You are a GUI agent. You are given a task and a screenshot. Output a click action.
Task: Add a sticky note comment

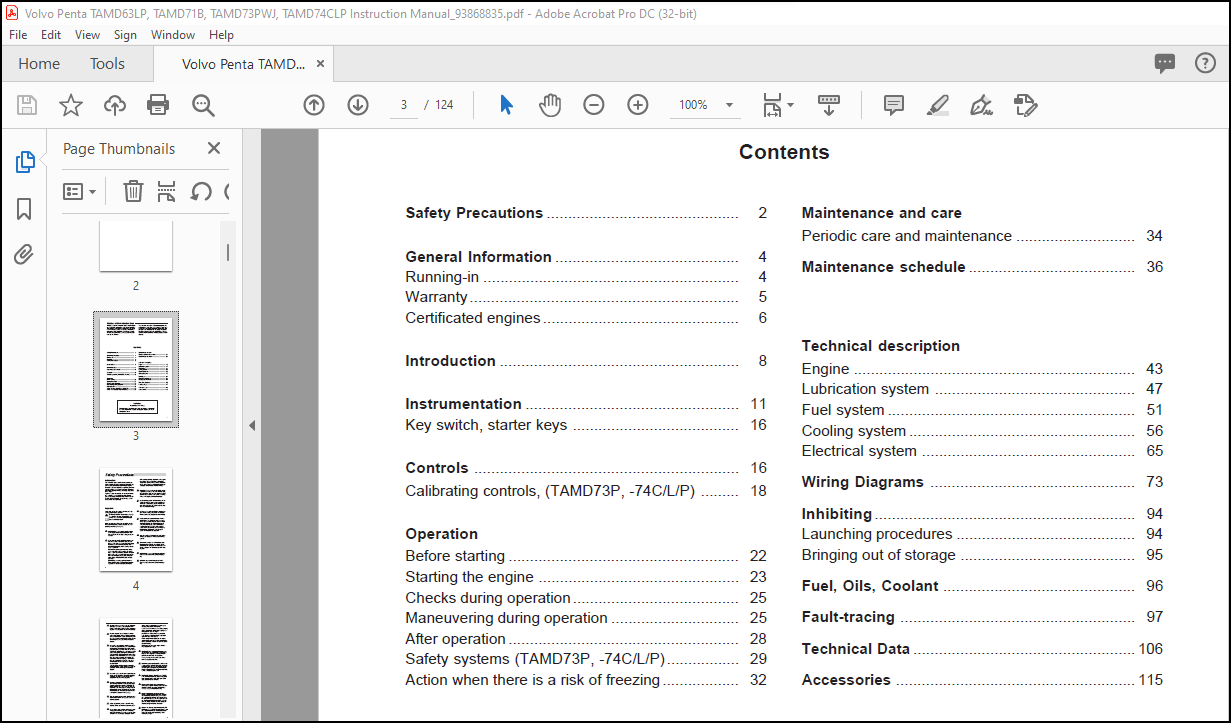[x=894, y=105]
